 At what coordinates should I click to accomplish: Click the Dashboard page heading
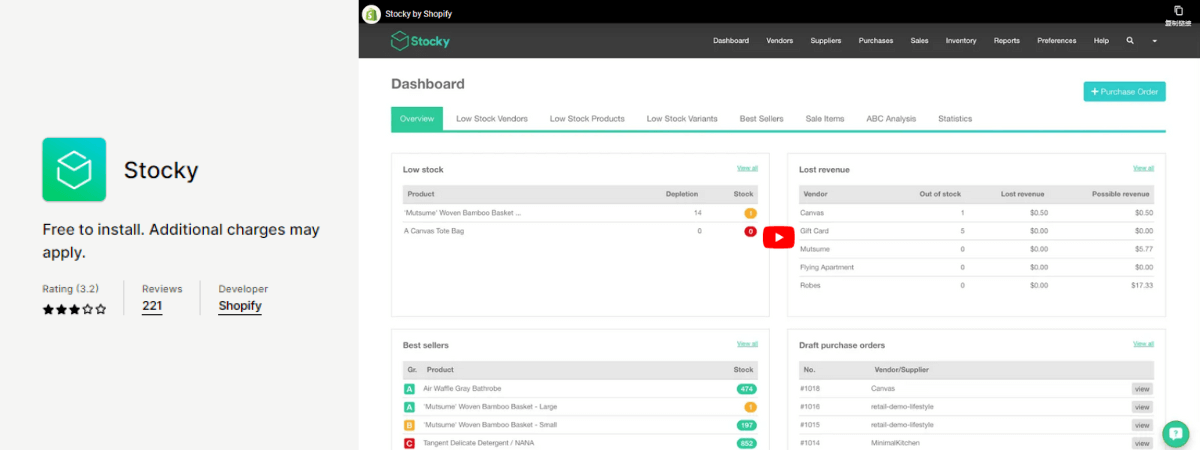[x=428, y=84]
